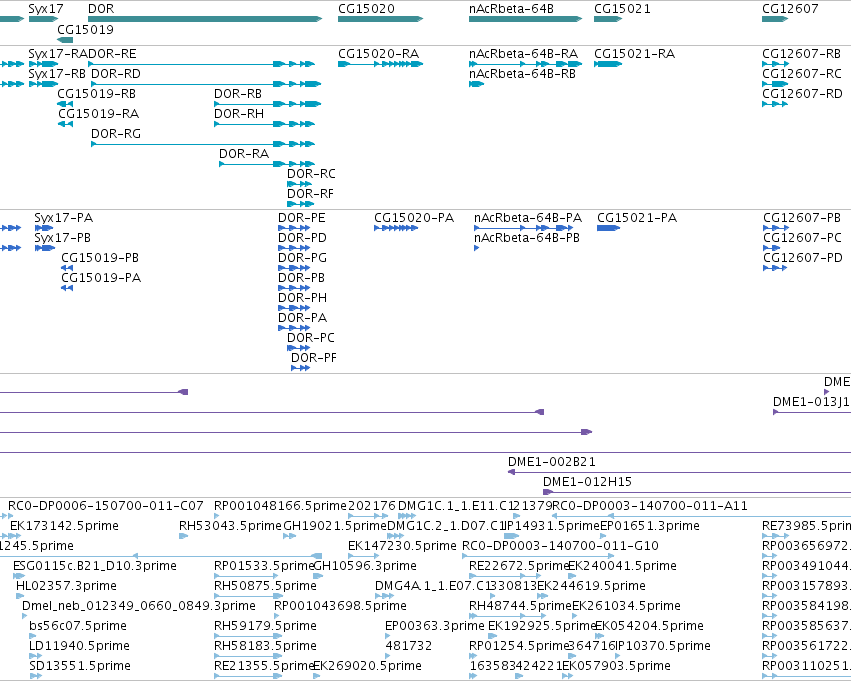Click the DOR-RA transcript label
The width and height of the screenshot is (851, 681).
(x=244, y=154)
